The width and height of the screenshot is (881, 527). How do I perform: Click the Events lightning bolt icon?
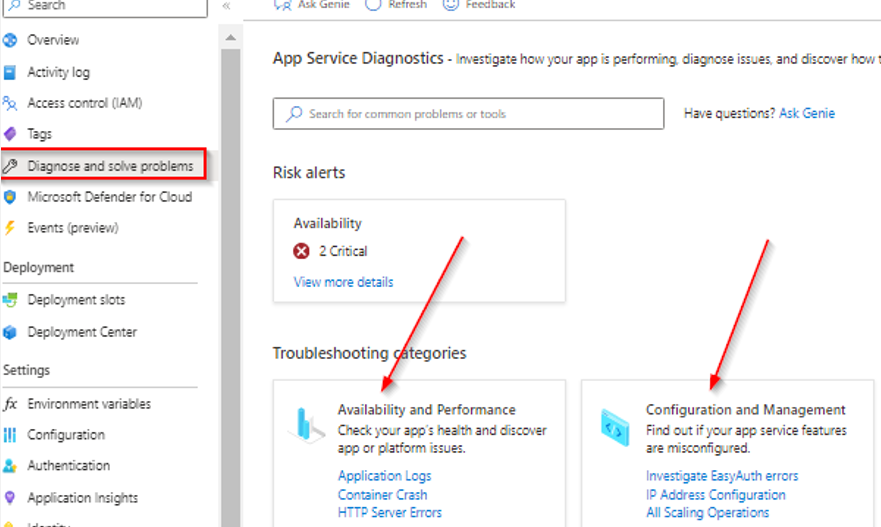(x=10, y=228)
